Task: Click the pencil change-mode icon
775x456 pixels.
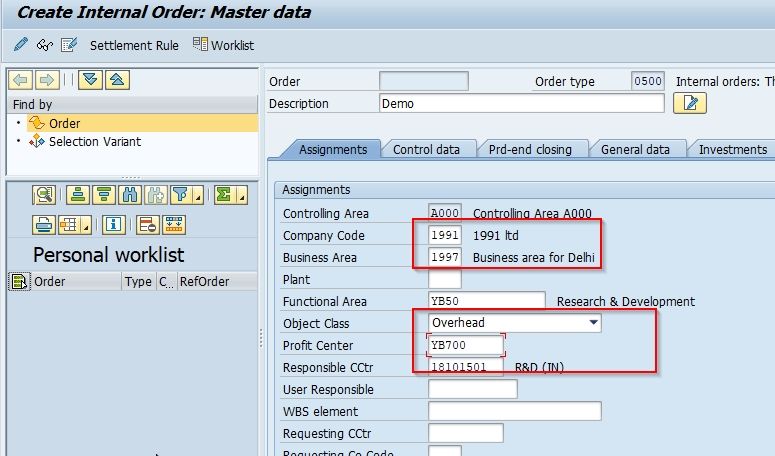Action: point(21,45)
